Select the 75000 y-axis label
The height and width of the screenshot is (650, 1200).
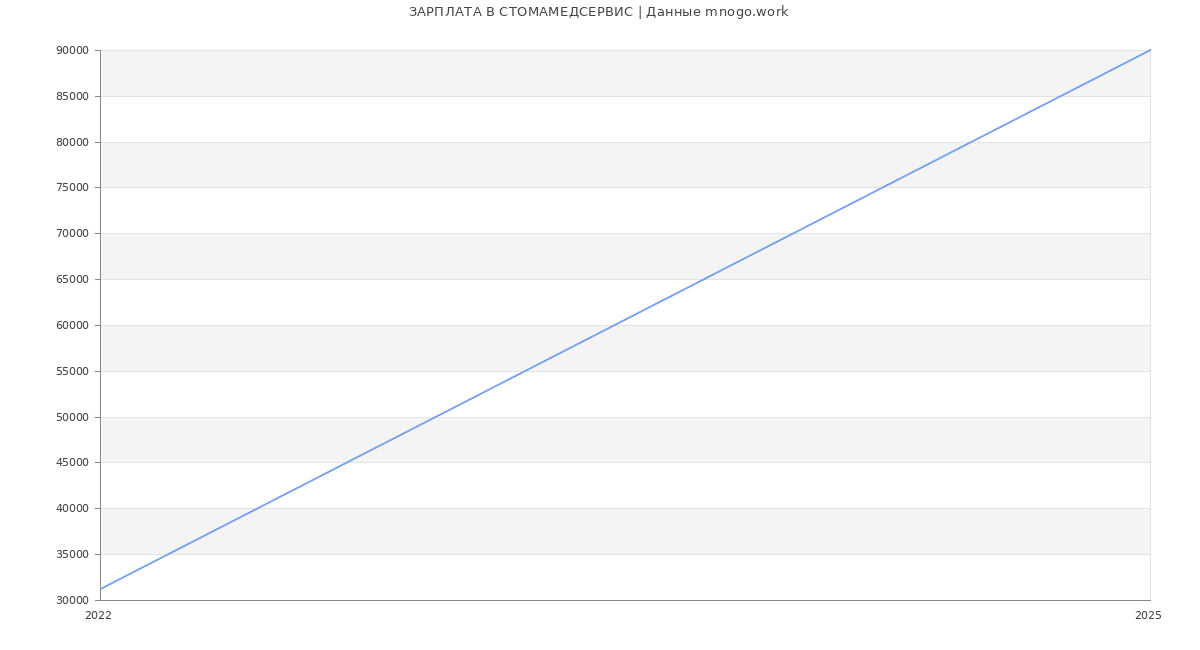pyautogui.click(x=72, y=188)
